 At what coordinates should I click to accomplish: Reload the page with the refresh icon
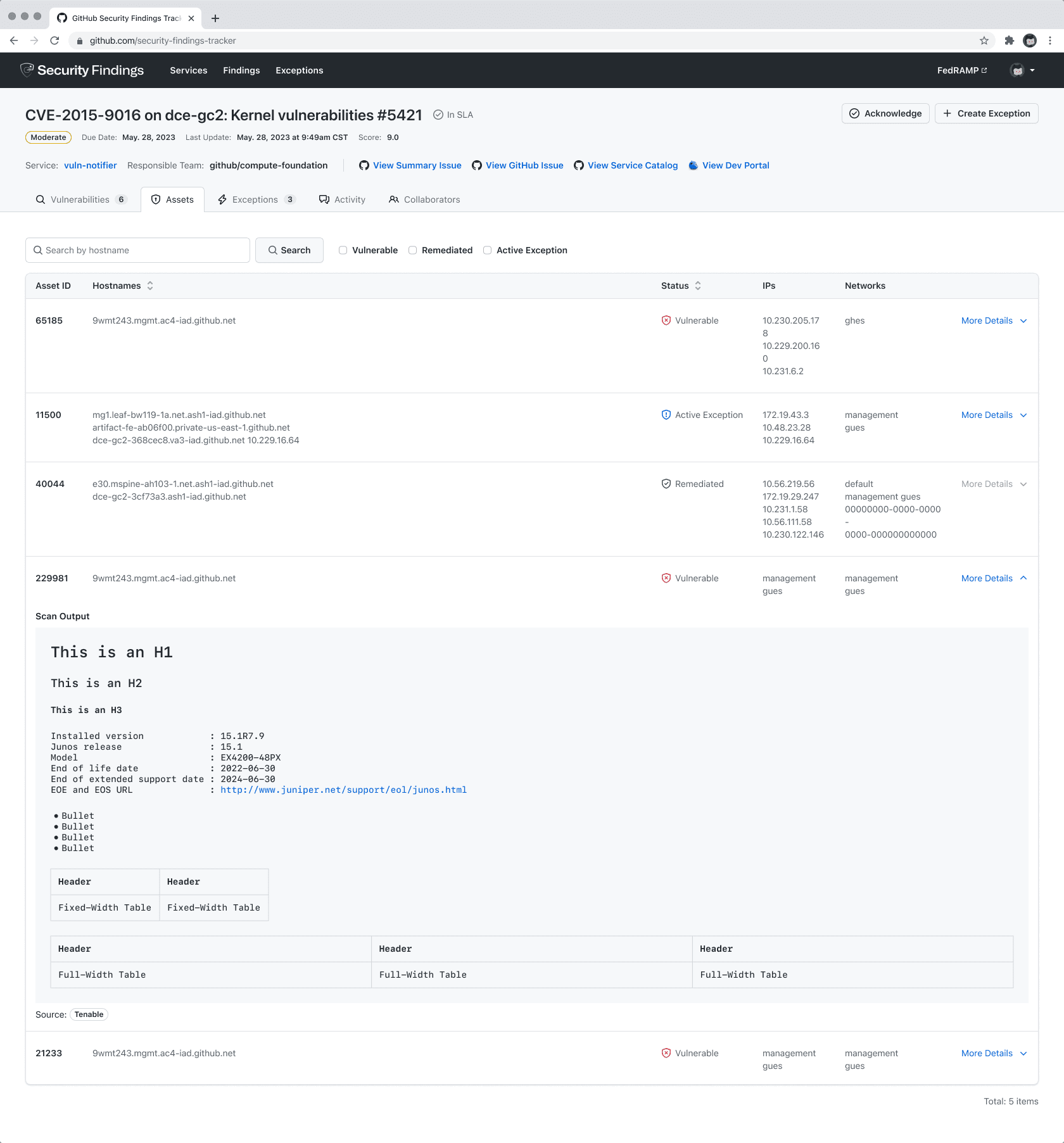55,41
